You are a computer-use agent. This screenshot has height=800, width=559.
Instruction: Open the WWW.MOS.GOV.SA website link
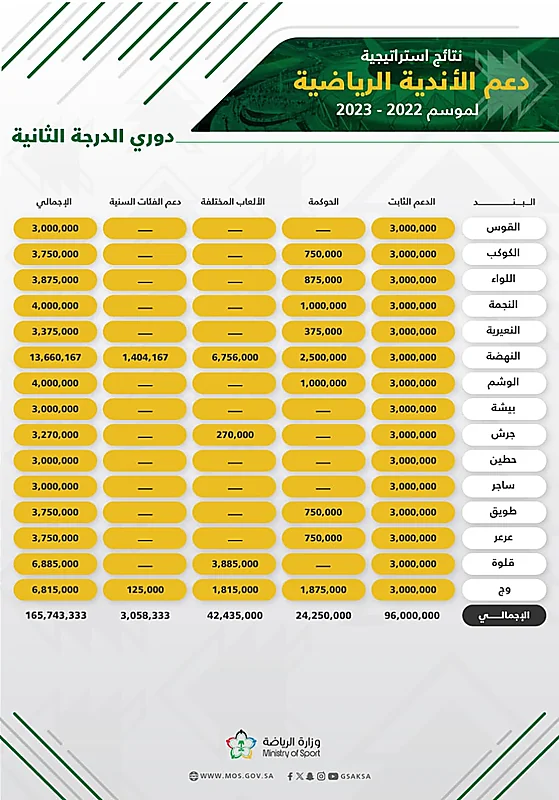tap(237, 776)
